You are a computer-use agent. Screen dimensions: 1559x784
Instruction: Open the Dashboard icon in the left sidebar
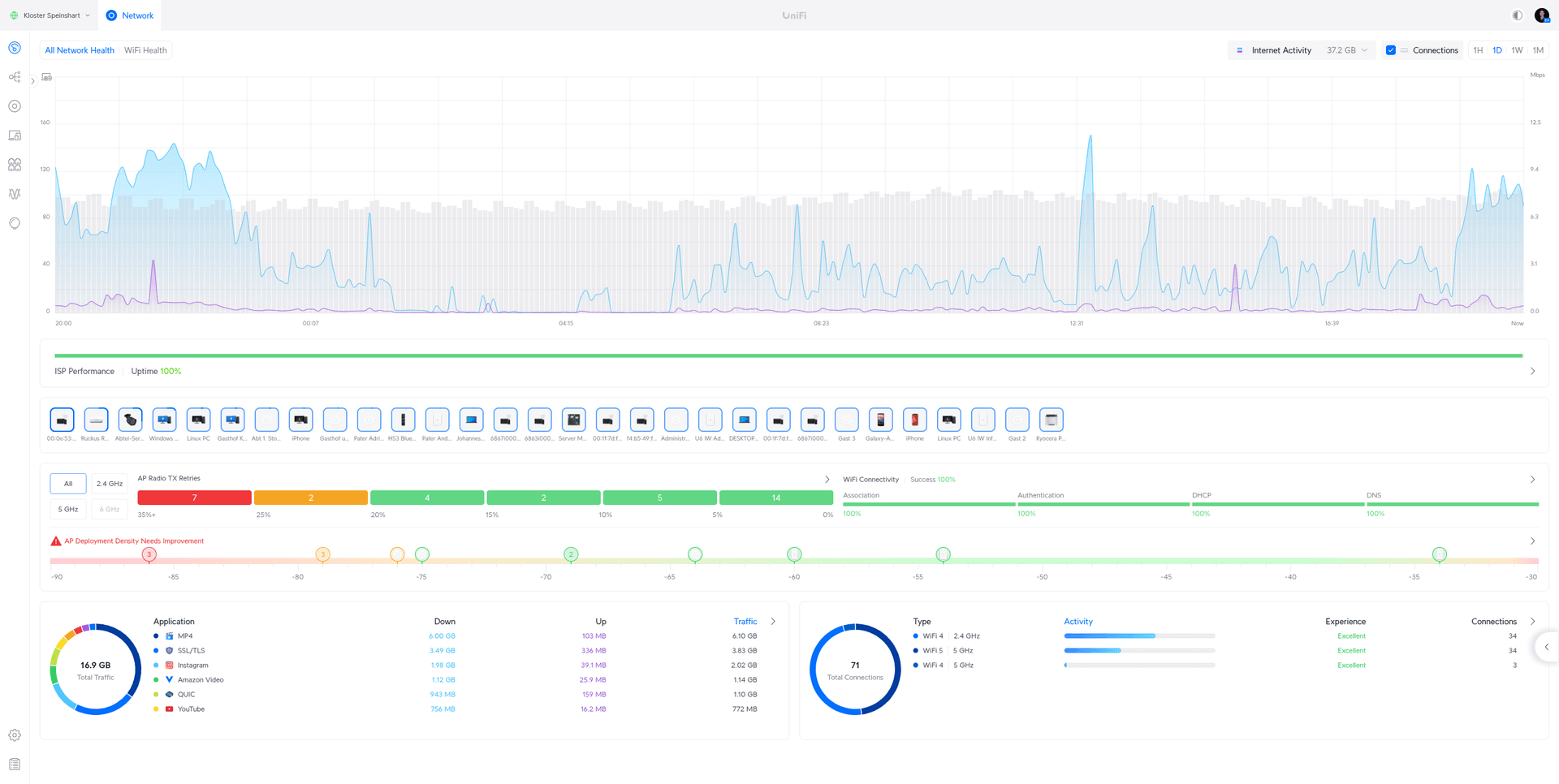[15, 48]
